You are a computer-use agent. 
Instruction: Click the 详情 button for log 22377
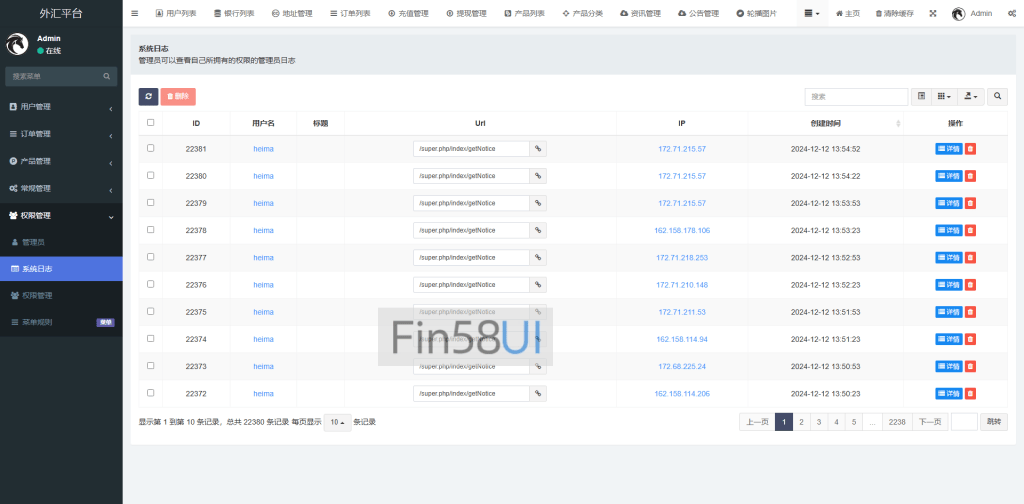click(948, 258)
